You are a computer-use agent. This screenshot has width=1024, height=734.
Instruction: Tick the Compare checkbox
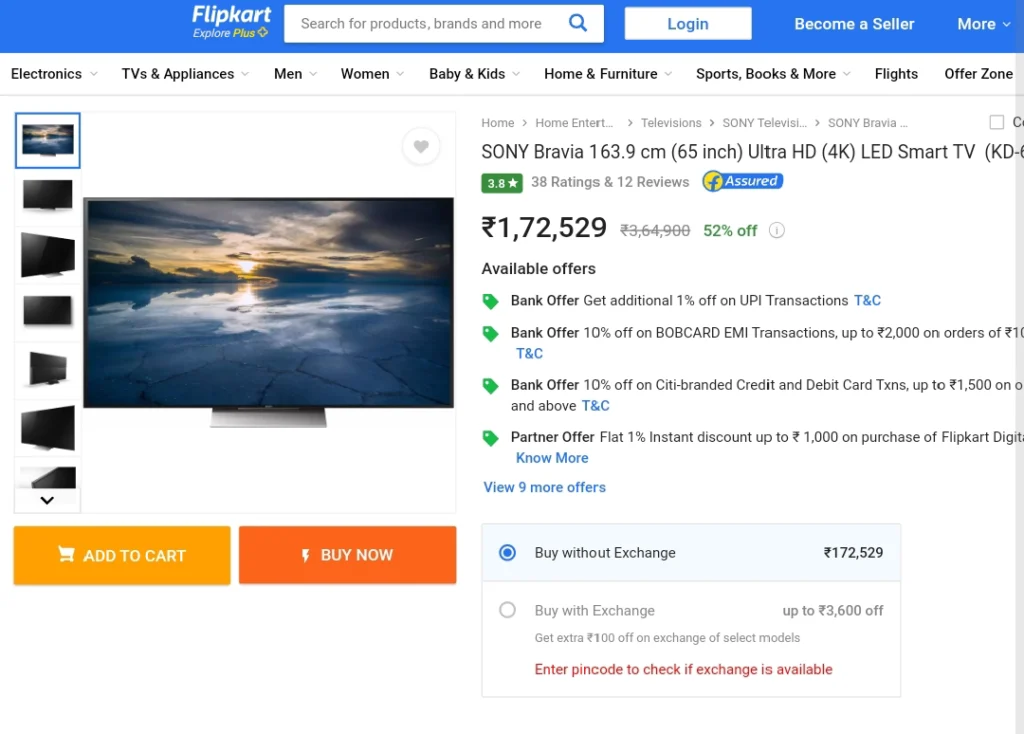(997, 122)
